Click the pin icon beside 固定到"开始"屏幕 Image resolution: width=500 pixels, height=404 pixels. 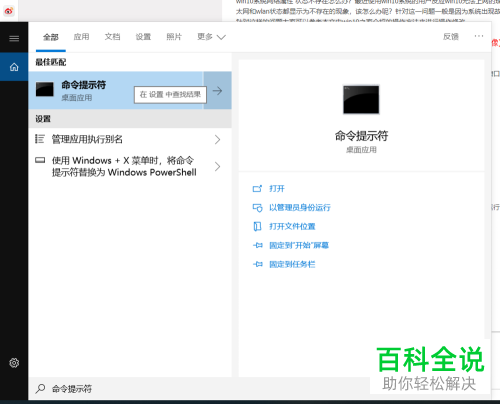[258, 245]
